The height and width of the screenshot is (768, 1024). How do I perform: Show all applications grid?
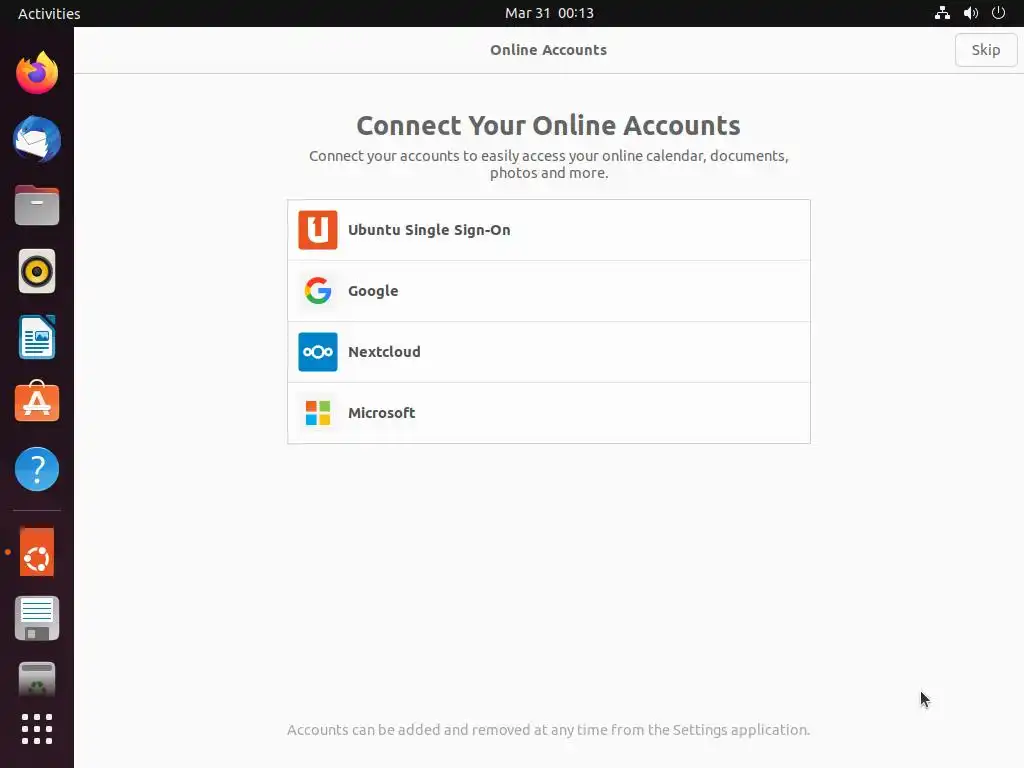(x=37, y=729)
